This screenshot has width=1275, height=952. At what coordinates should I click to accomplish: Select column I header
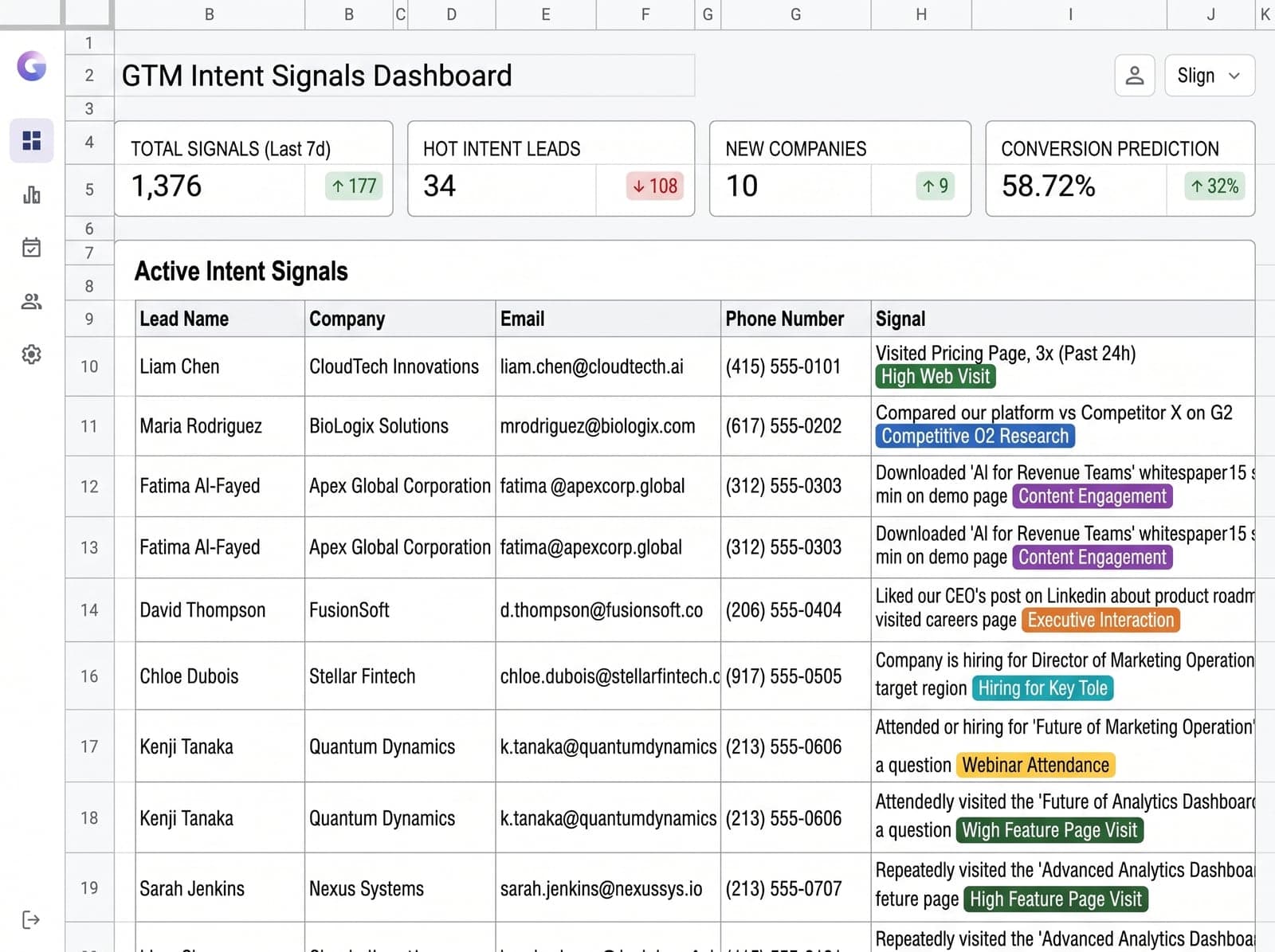[1069, 14]
